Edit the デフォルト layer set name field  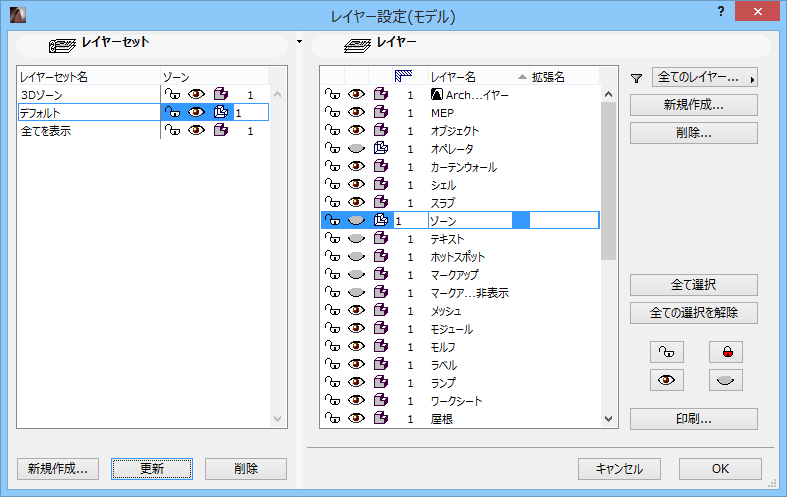[89, 112]
